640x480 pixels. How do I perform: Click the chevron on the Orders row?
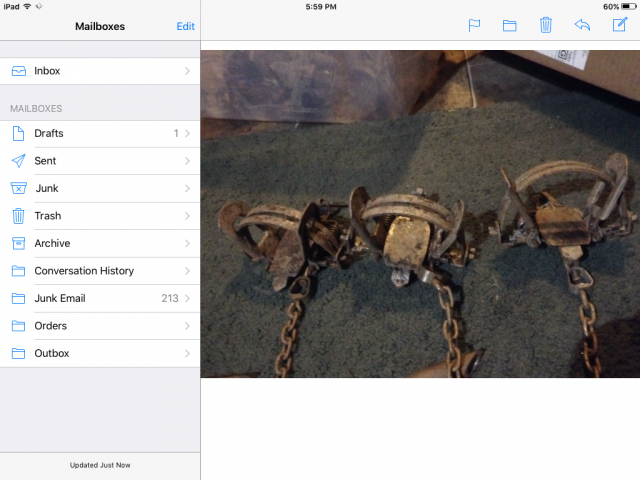[x=187, y=326]
